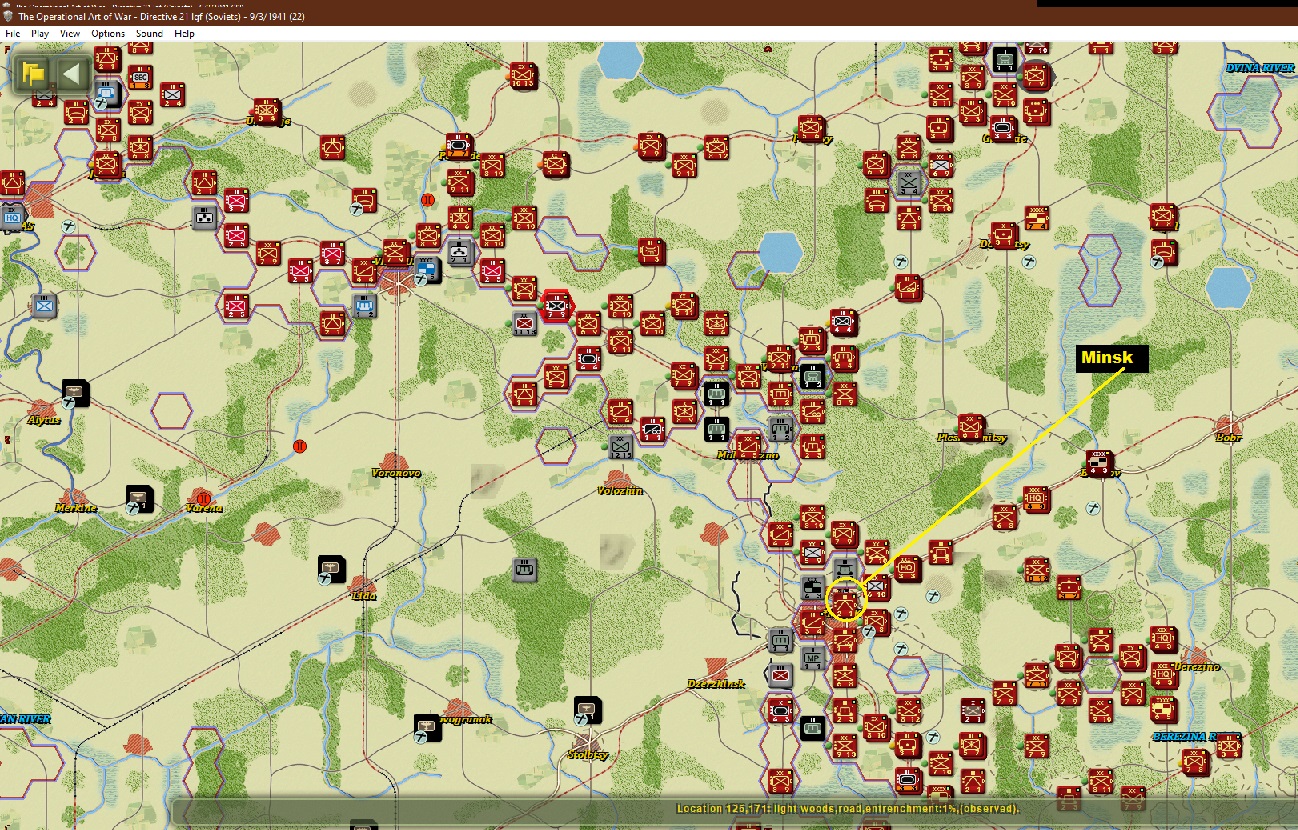Select the black supply unit above Alytus
This screenshot has height=830, width=1298.
click(76, 393)
